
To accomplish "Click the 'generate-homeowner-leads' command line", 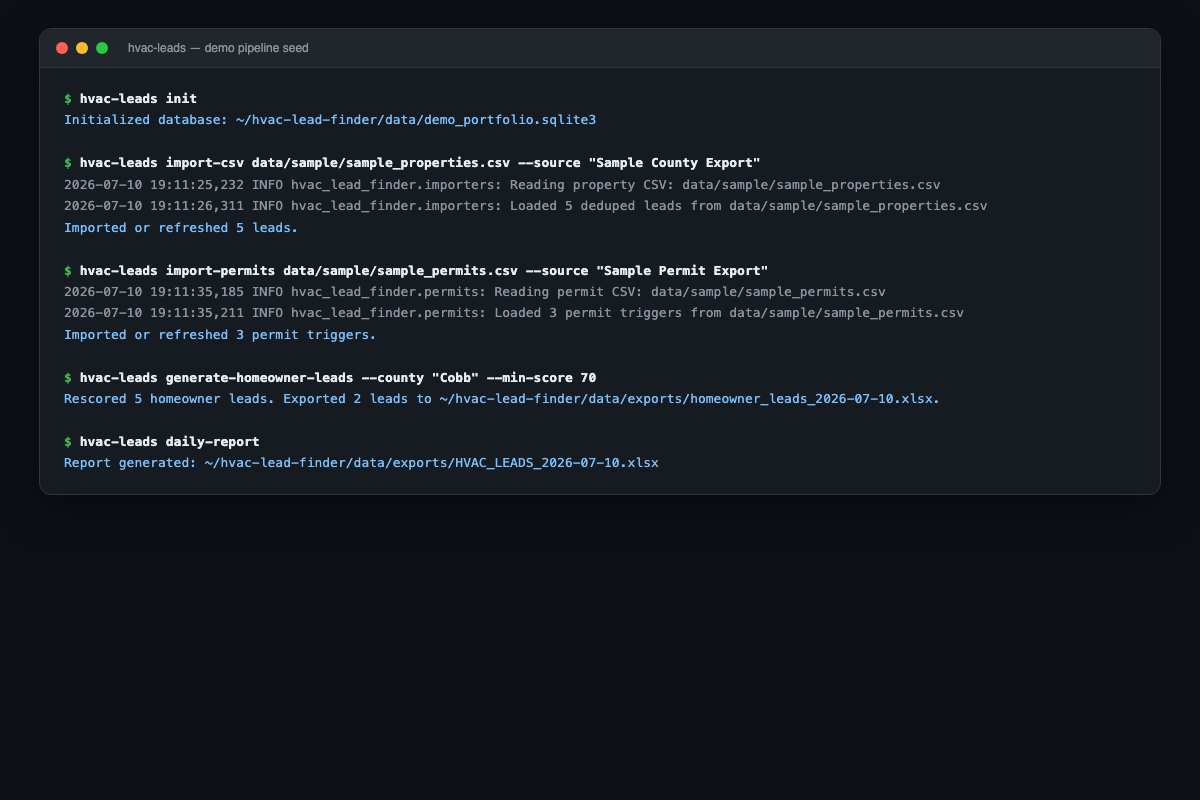I will click(330, 377).
